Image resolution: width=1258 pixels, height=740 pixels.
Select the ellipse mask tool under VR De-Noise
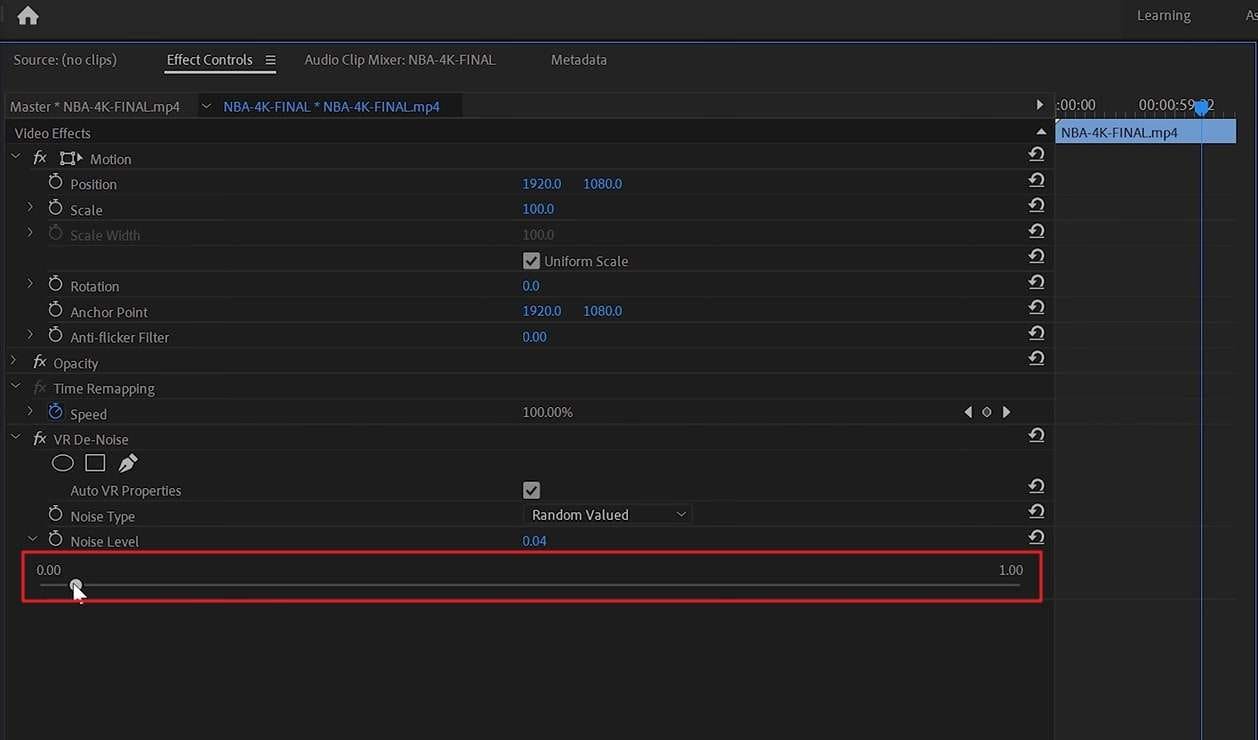coord(63,463)
